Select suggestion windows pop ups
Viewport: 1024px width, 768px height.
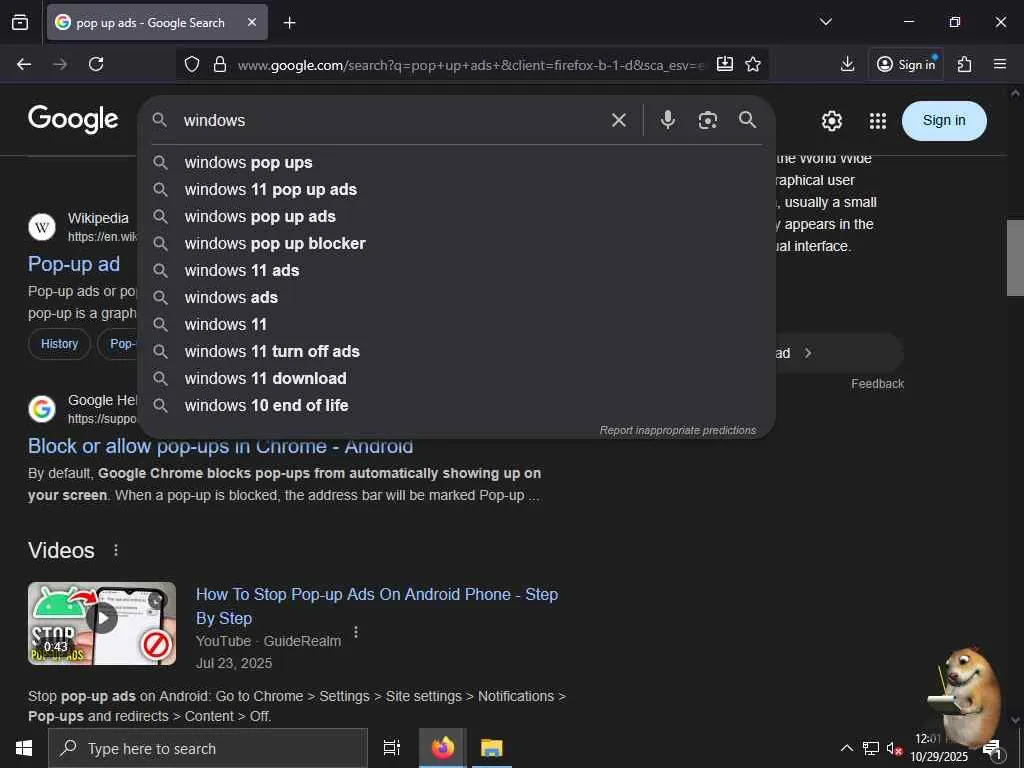click(x=456, y=163)
